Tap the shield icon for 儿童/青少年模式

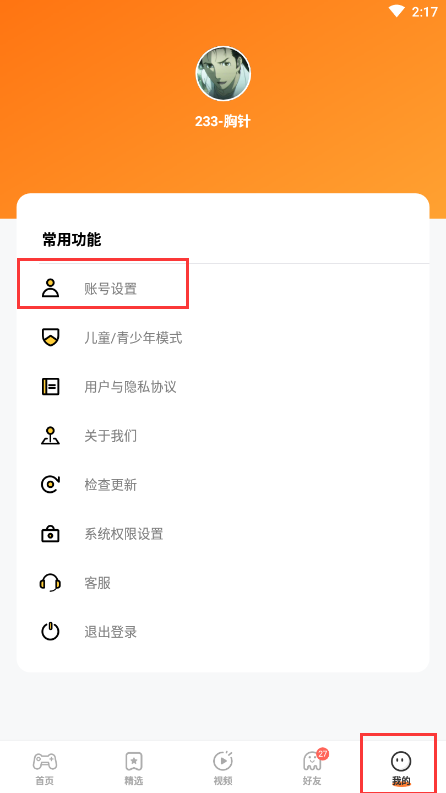50,337
